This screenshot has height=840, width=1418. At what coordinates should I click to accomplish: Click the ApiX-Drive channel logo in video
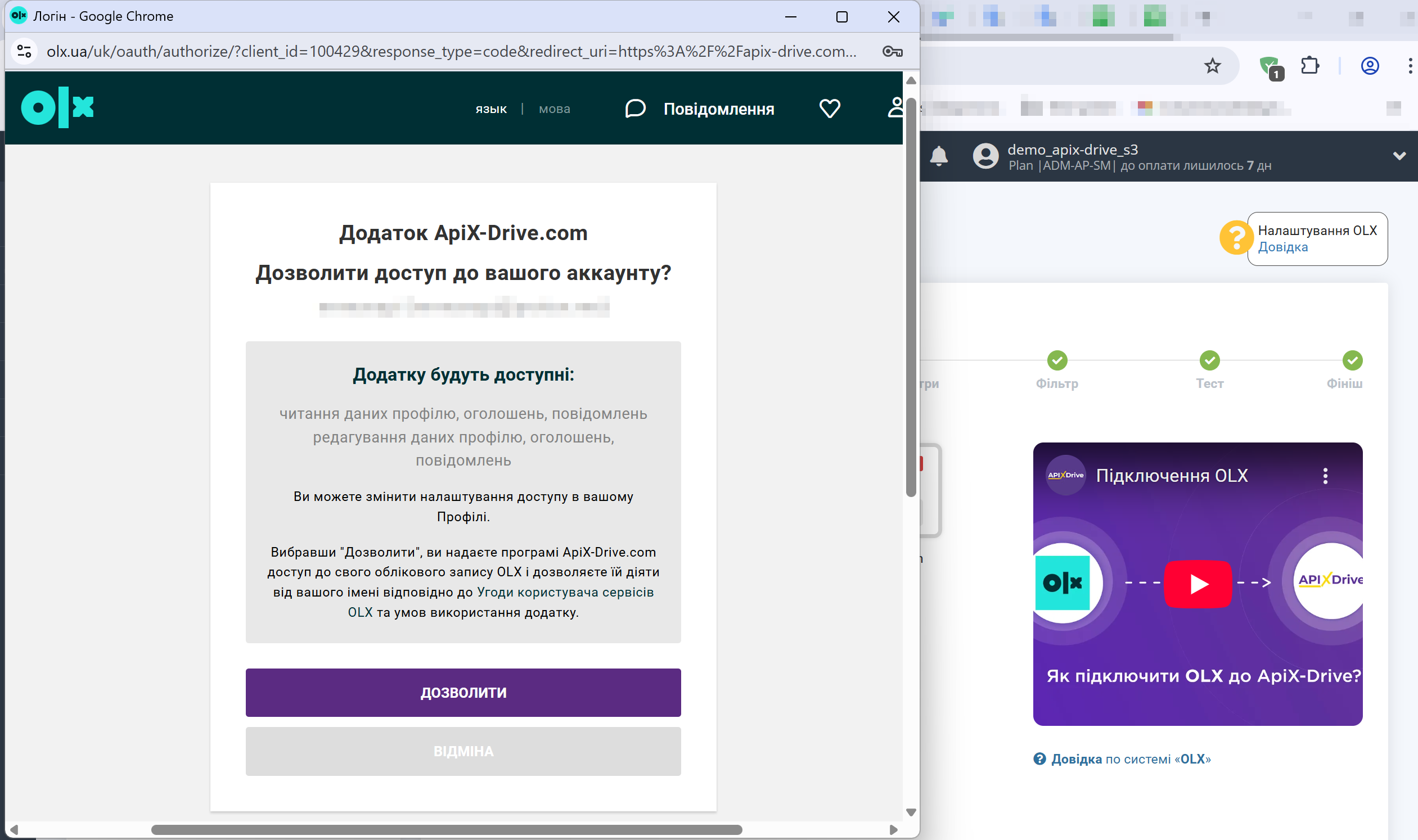(x=1065, y=476)
